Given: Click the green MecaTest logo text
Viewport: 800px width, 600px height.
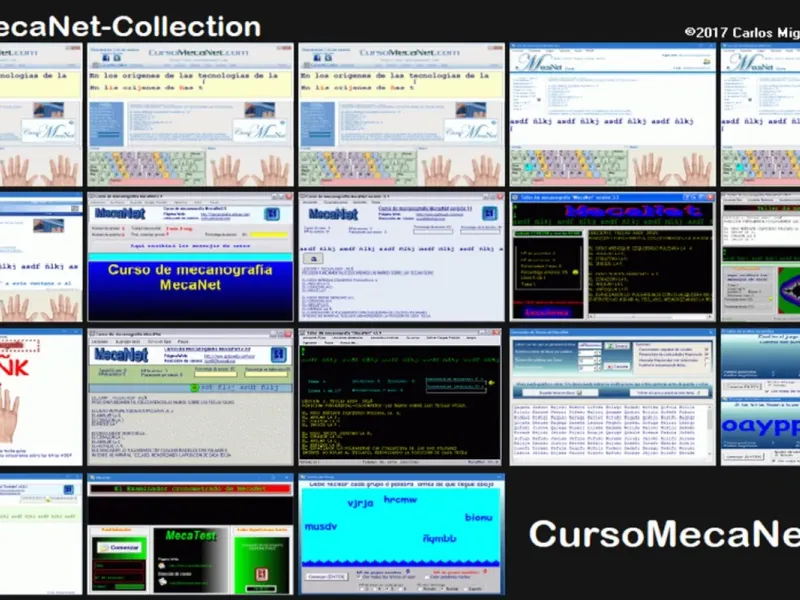Looking at the screenshot, I should click(191, 536).
